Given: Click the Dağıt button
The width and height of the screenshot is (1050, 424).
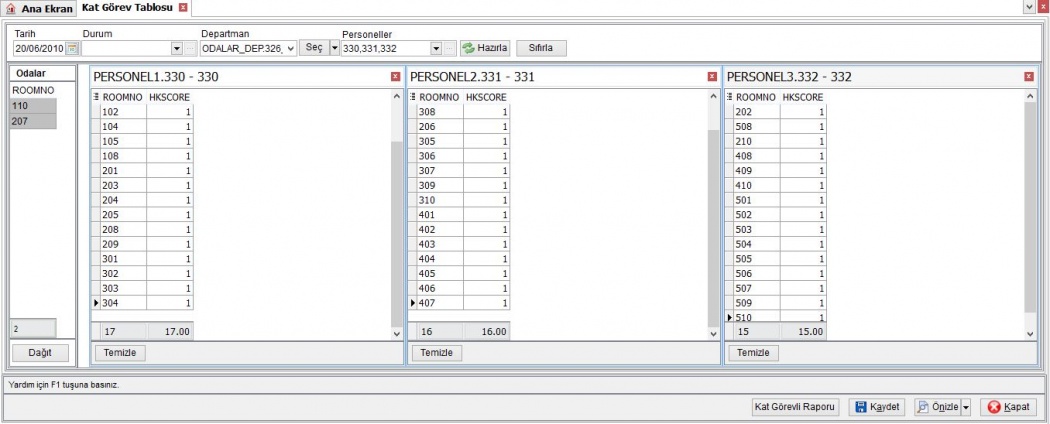Looking at the screenshot, I should tap(40, 353).
